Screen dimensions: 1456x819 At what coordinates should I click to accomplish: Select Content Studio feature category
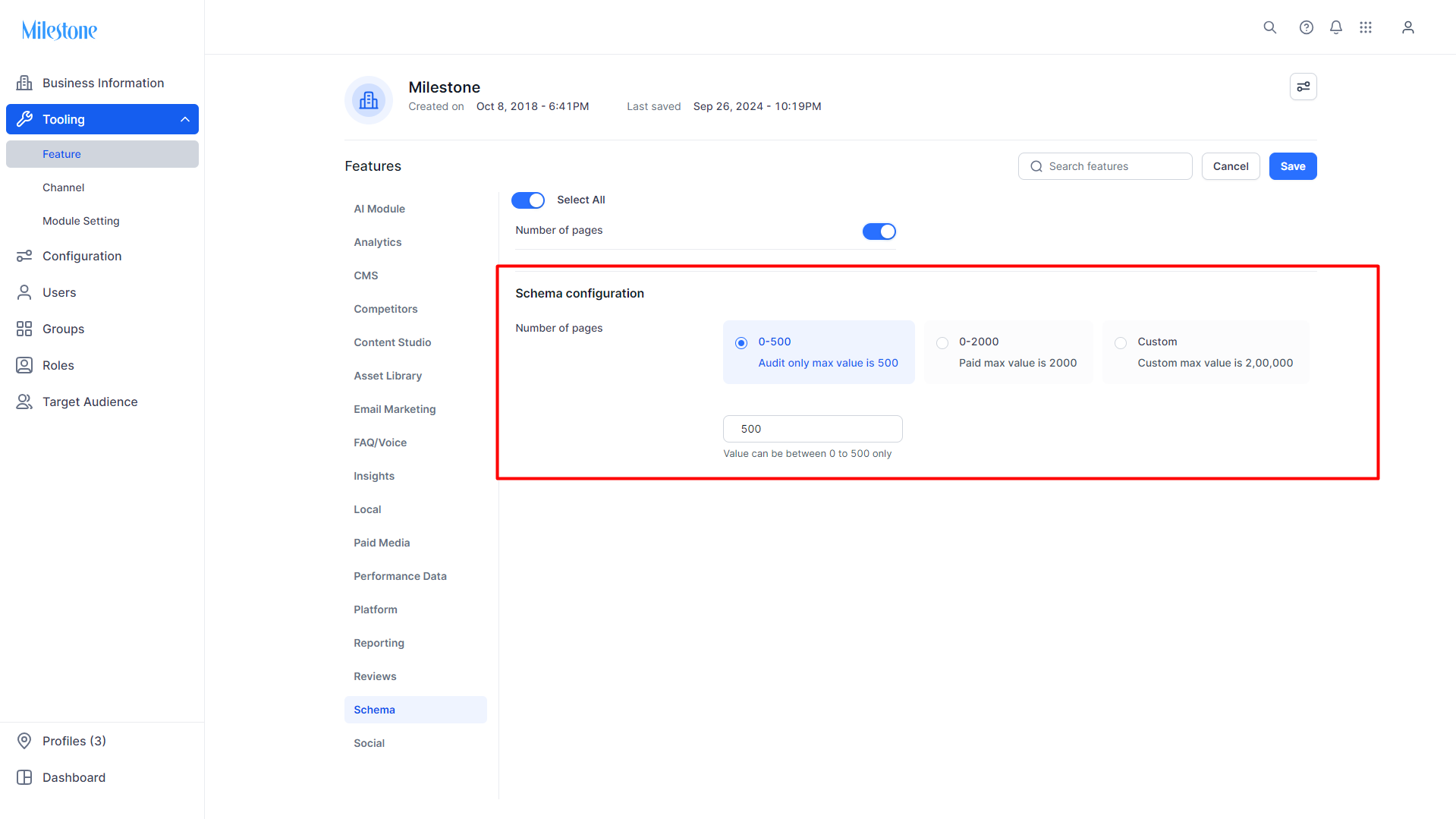pos(416,342)
